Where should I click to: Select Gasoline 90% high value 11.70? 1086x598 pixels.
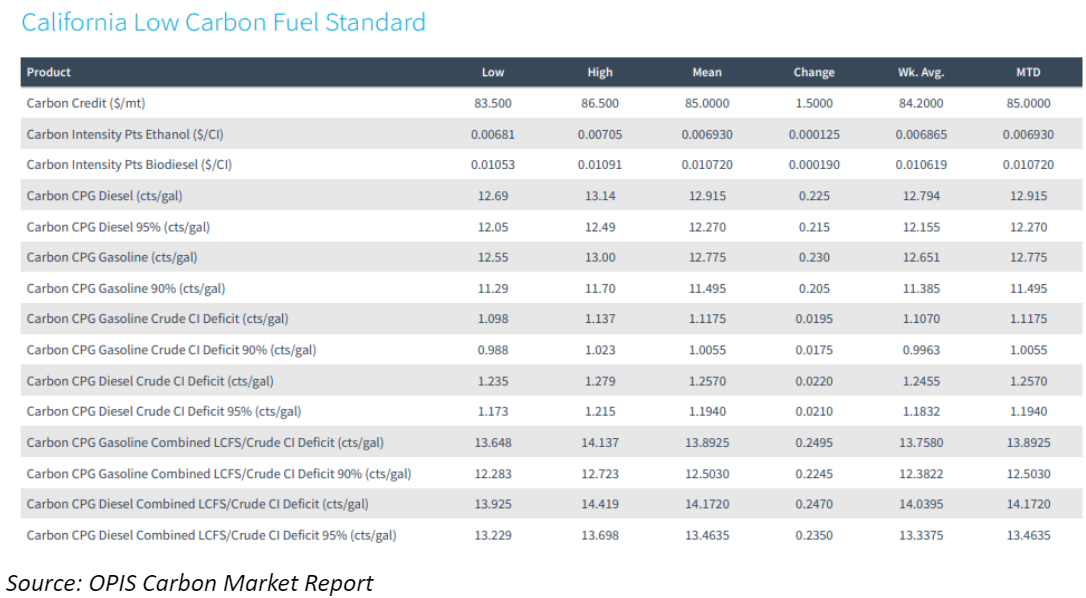pos(600,289)
